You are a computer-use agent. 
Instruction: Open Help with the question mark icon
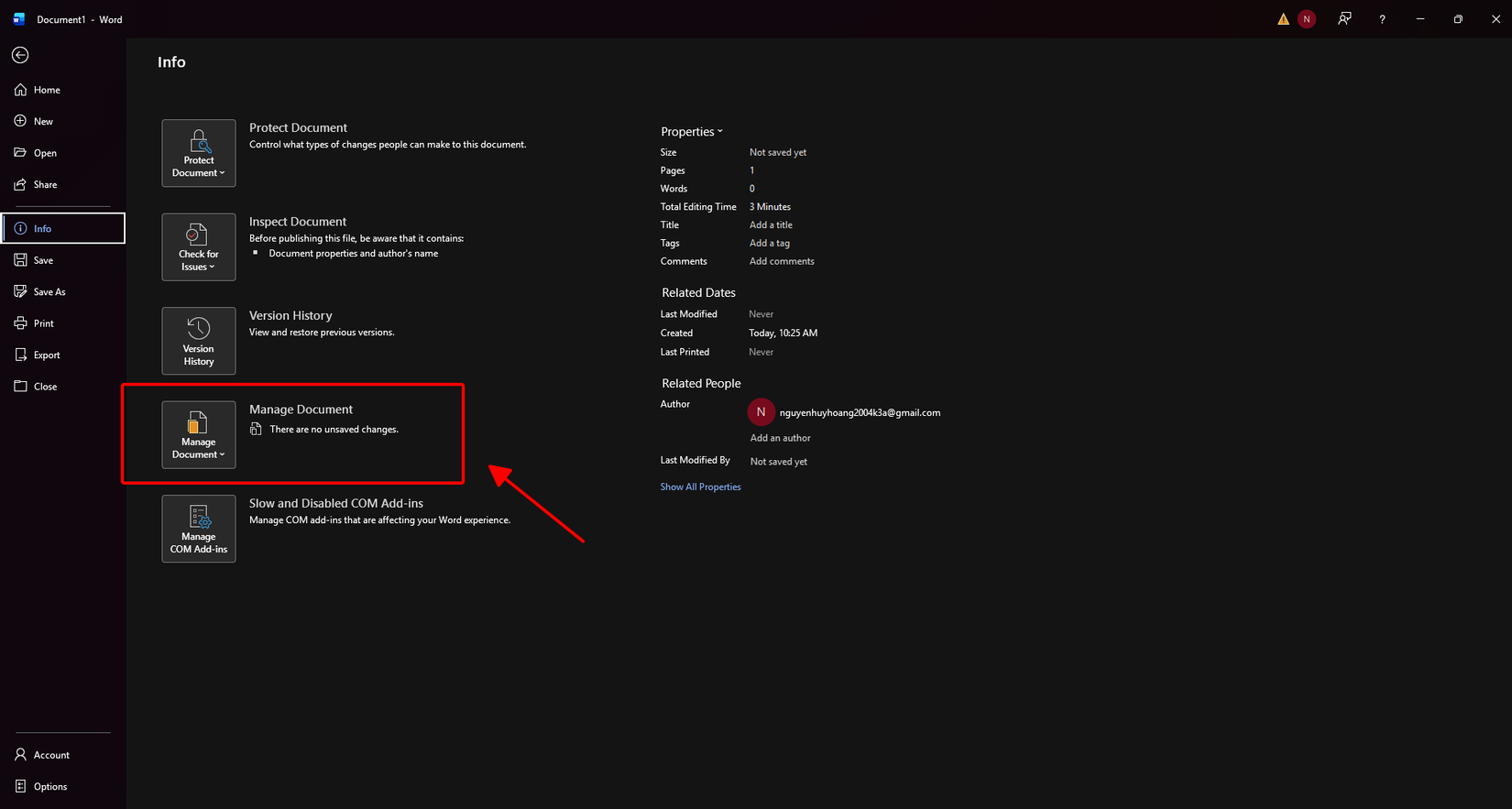tap(1382, 19)
